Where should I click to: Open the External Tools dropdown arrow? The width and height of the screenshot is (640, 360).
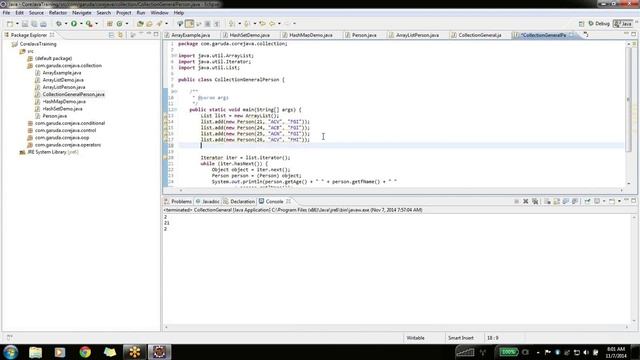[x=96, y=24]
